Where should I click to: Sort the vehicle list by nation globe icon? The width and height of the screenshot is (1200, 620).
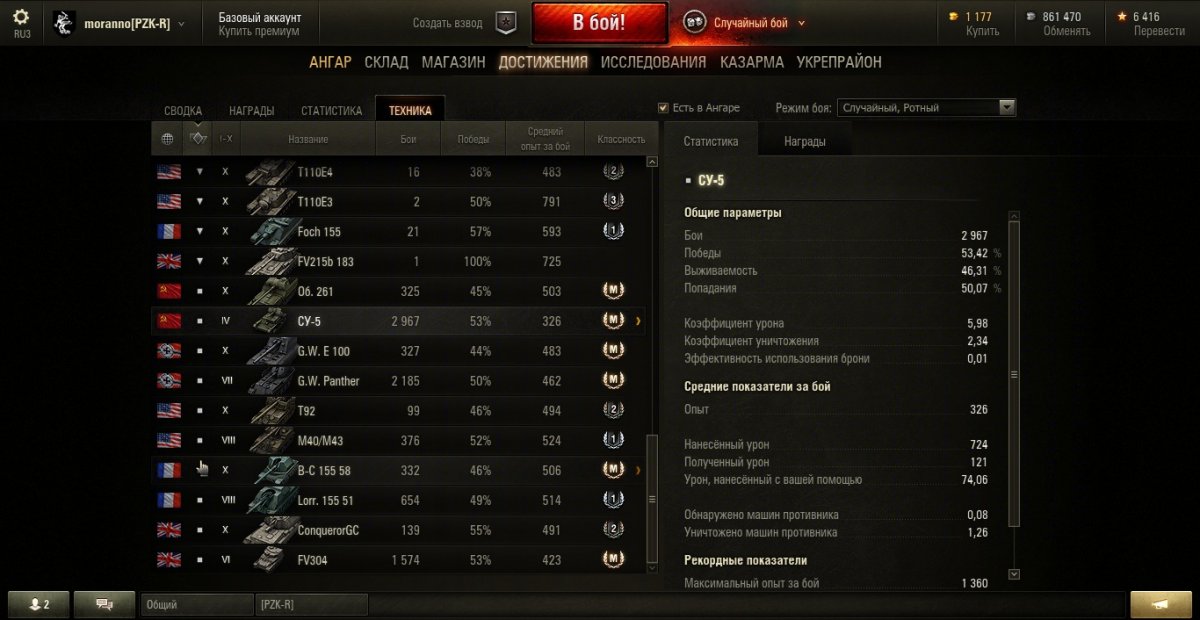(167, 139)
